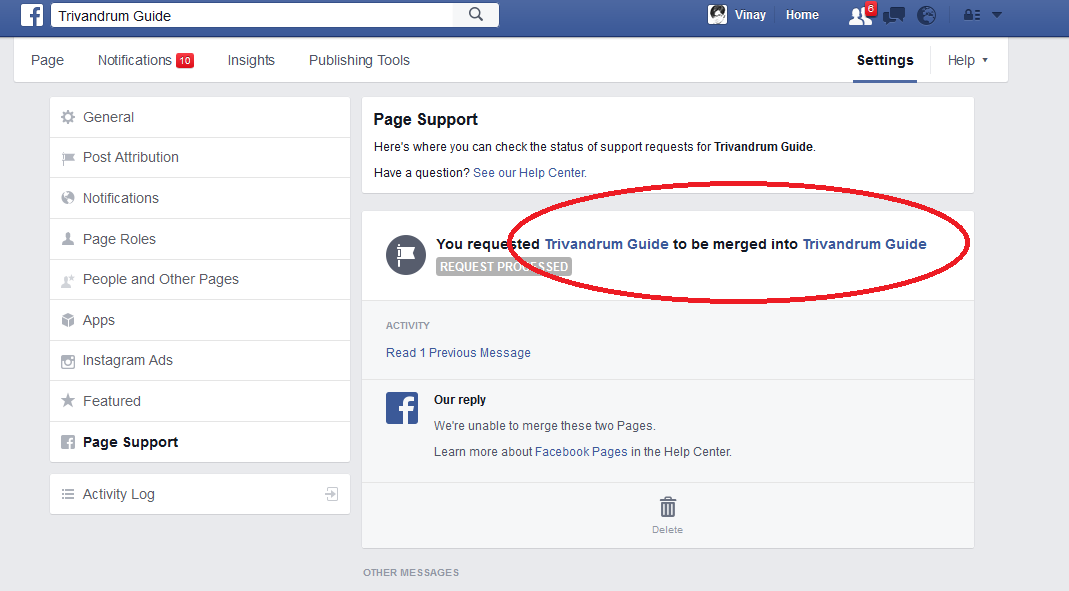The image size is (1069, 591).
Task: Open friend requests icon
Action: (859, 15)
